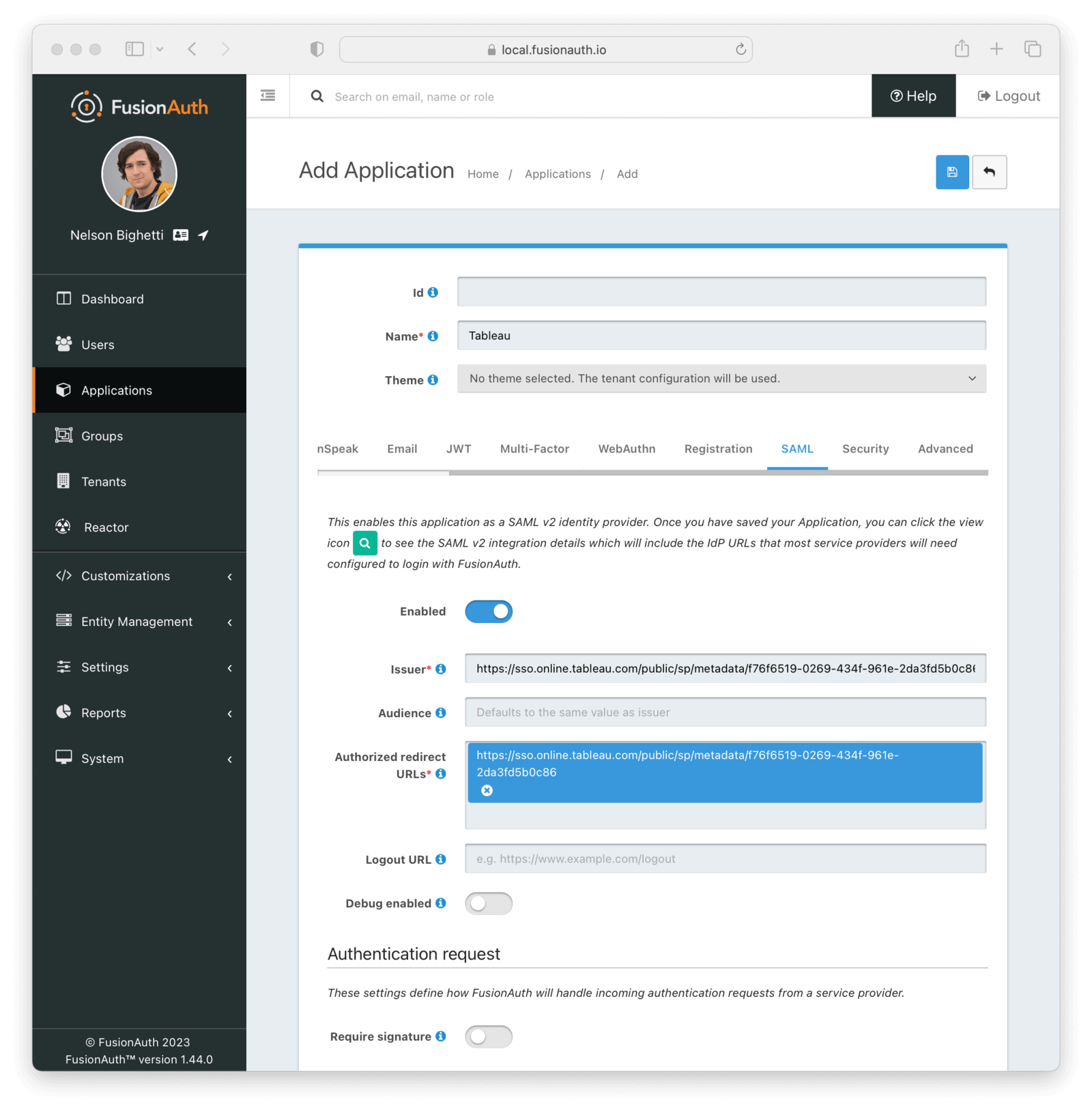Expand the Customizations sidebar menu
This screenshot has height=1111, width=1092.
[139, 576]
